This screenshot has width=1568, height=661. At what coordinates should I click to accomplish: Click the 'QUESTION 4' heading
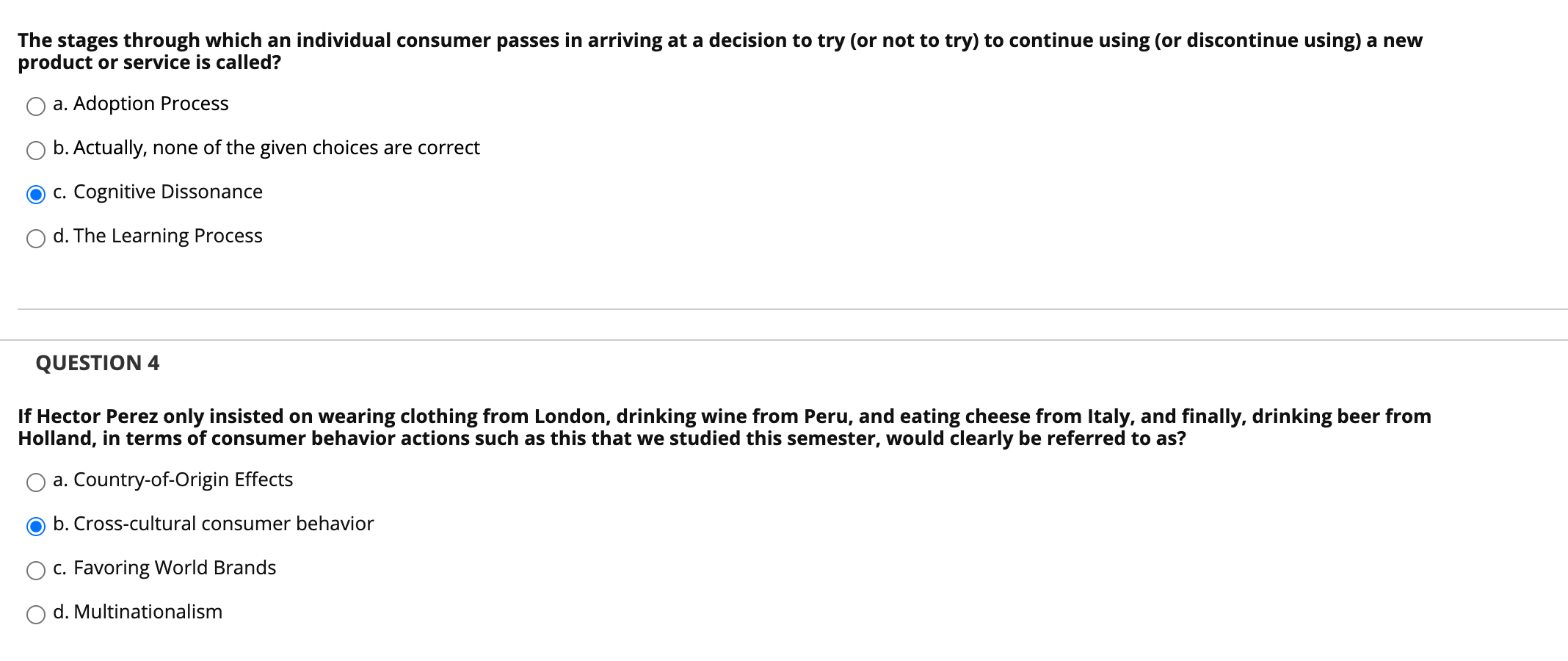pos(97,363)
